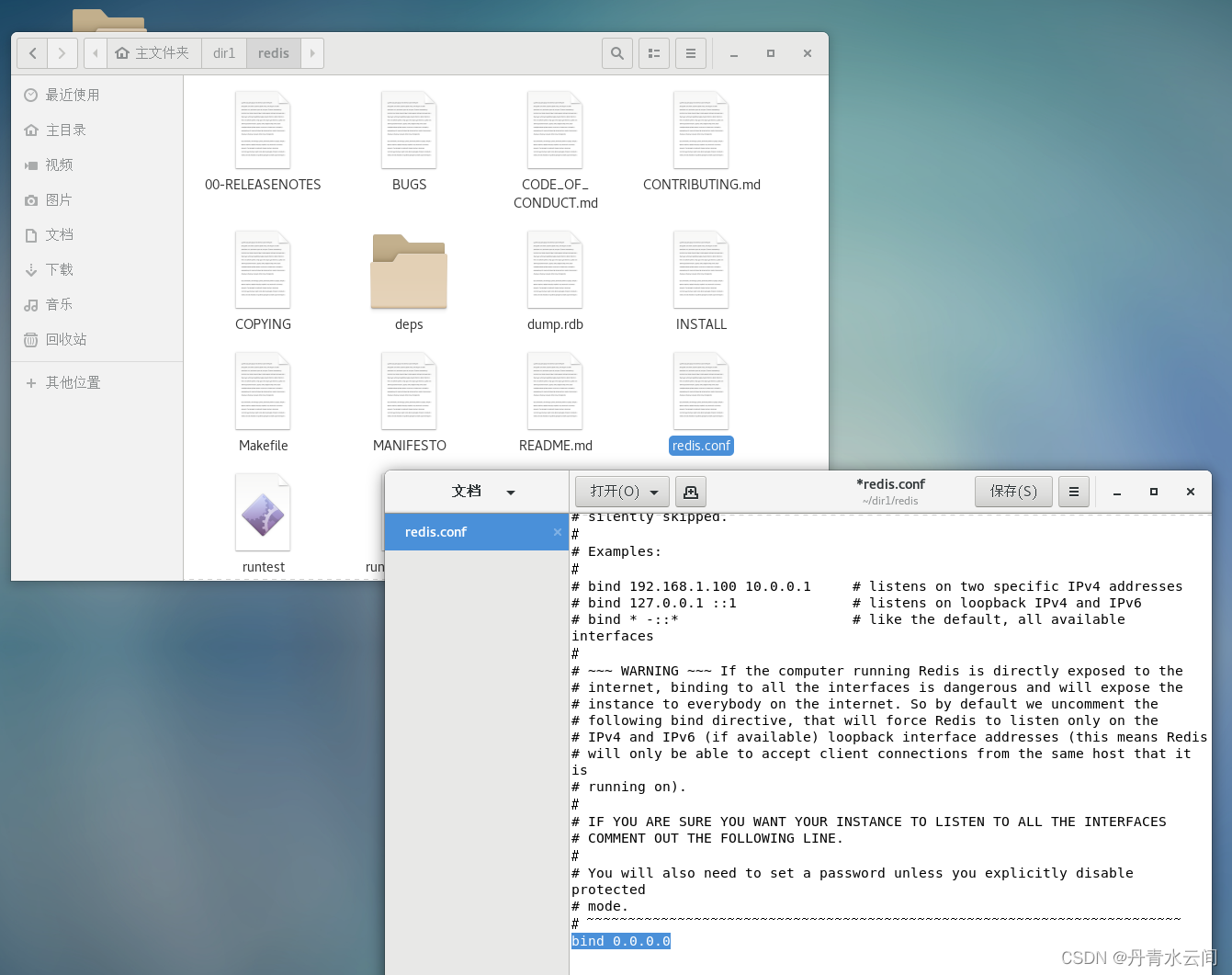The height and width of the screenshot is (975, 1232).
Task: Click redis path button
Action: click(x=274, y=53)
